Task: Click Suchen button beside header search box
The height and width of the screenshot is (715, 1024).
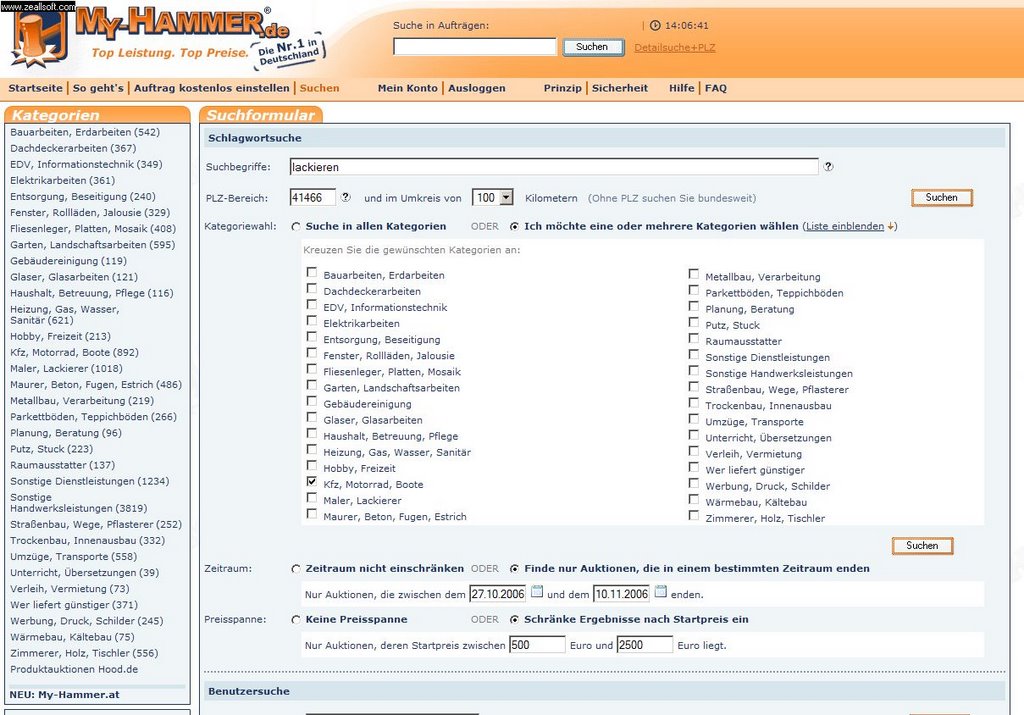Action: (592, 47)
